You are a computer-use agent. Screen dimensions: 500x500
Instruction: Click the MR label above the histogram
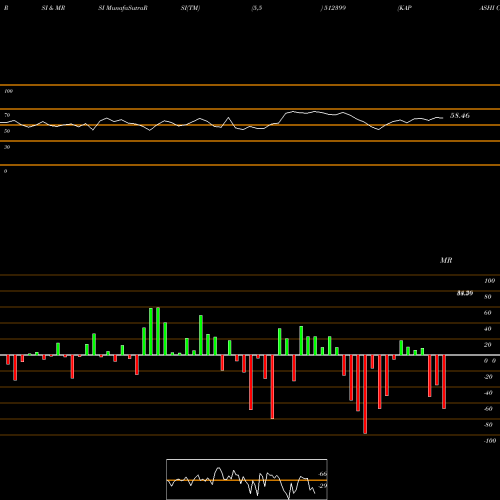coord(446,260)
